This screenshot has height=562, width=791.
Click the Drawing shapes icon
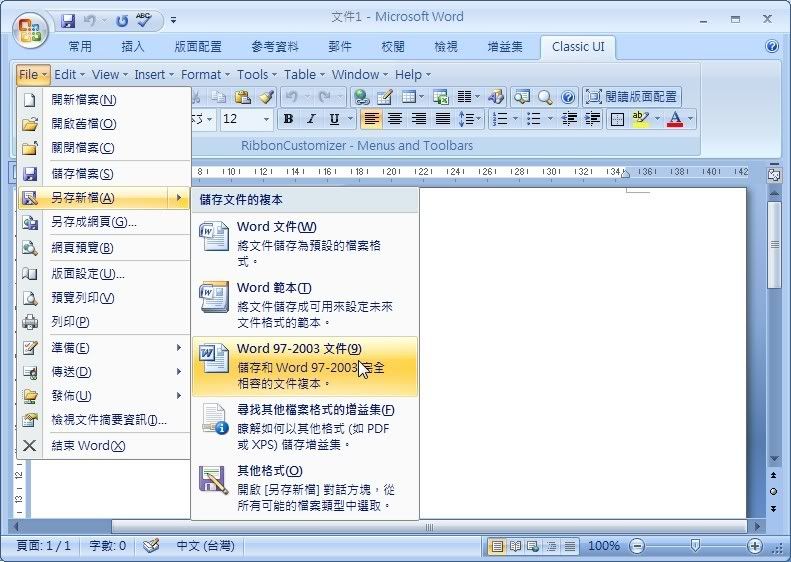coord(496,96)
